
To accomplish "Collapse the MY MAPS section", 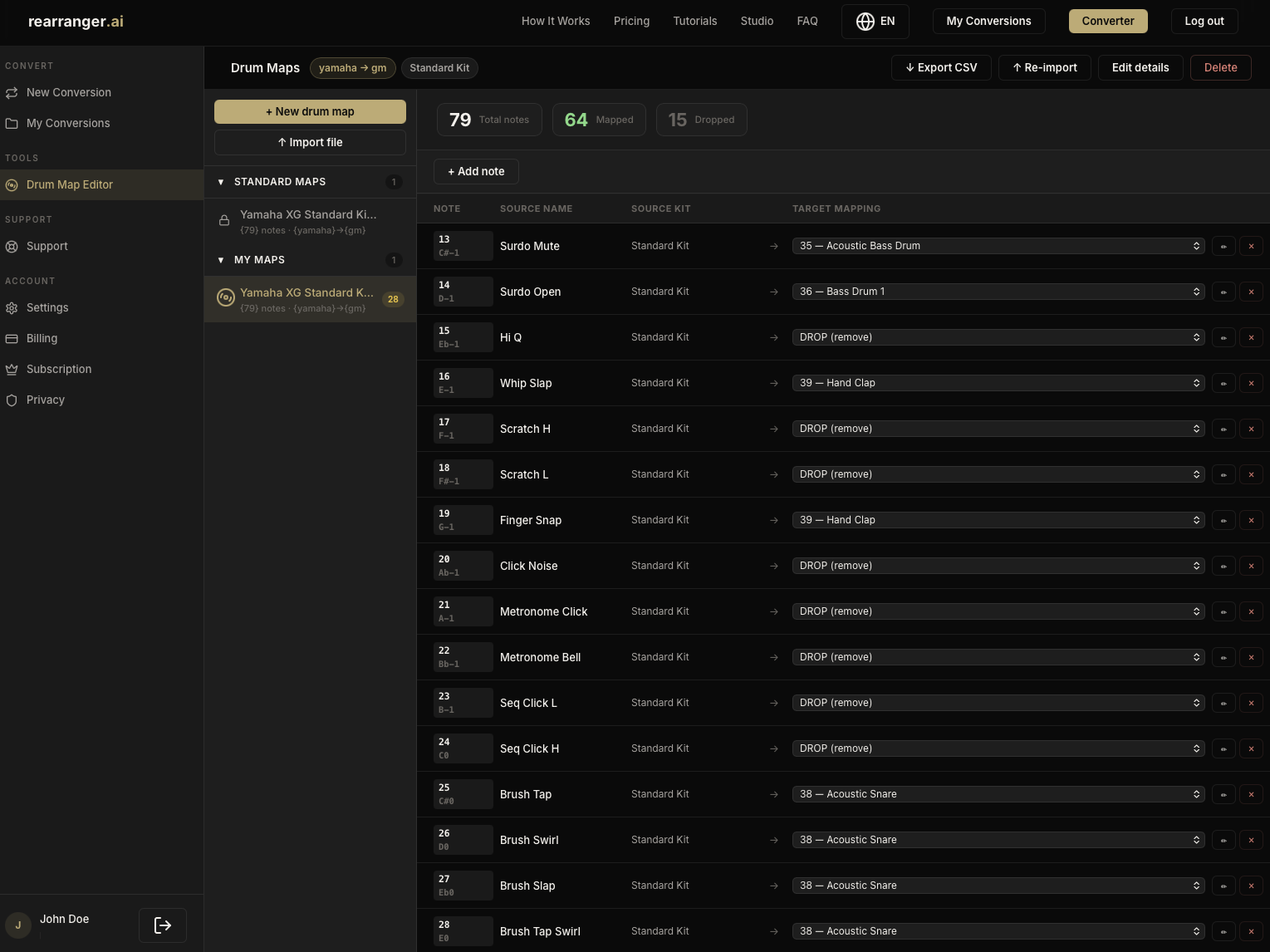I will [221, 260].
